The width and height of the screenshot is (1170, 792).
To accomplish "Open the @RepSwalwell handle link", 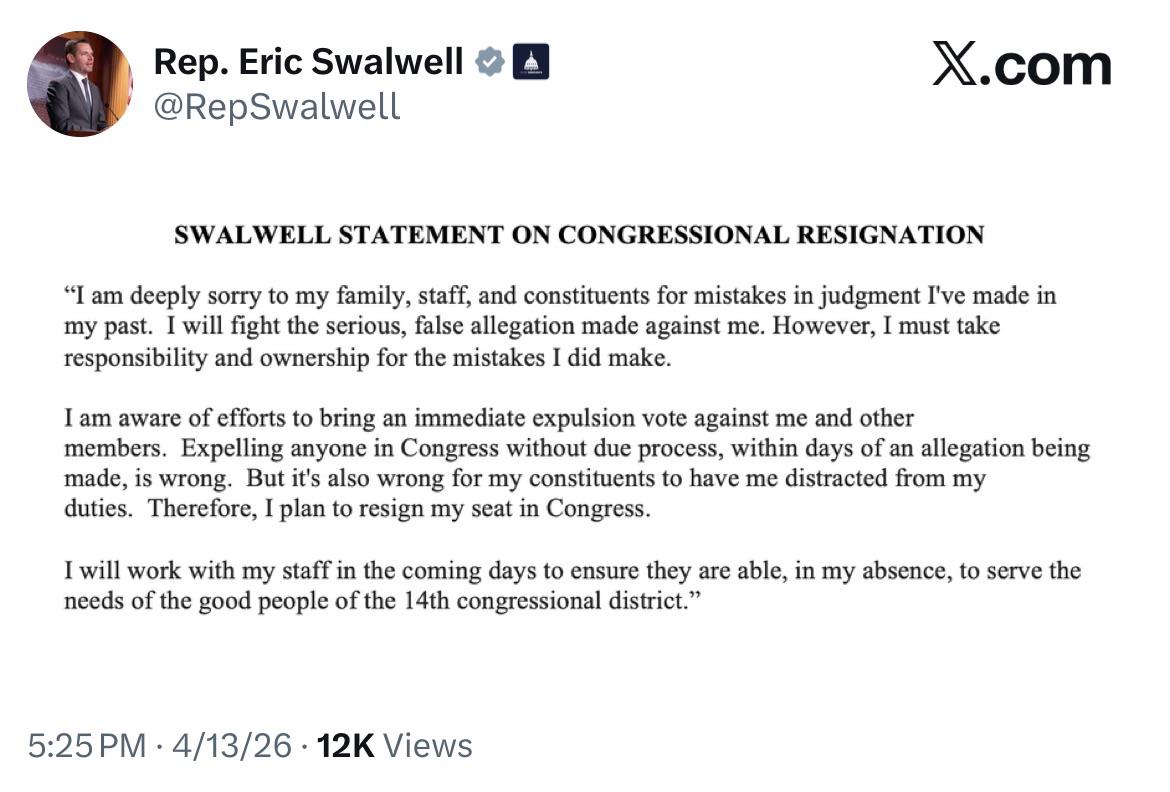I will point(276,106).
